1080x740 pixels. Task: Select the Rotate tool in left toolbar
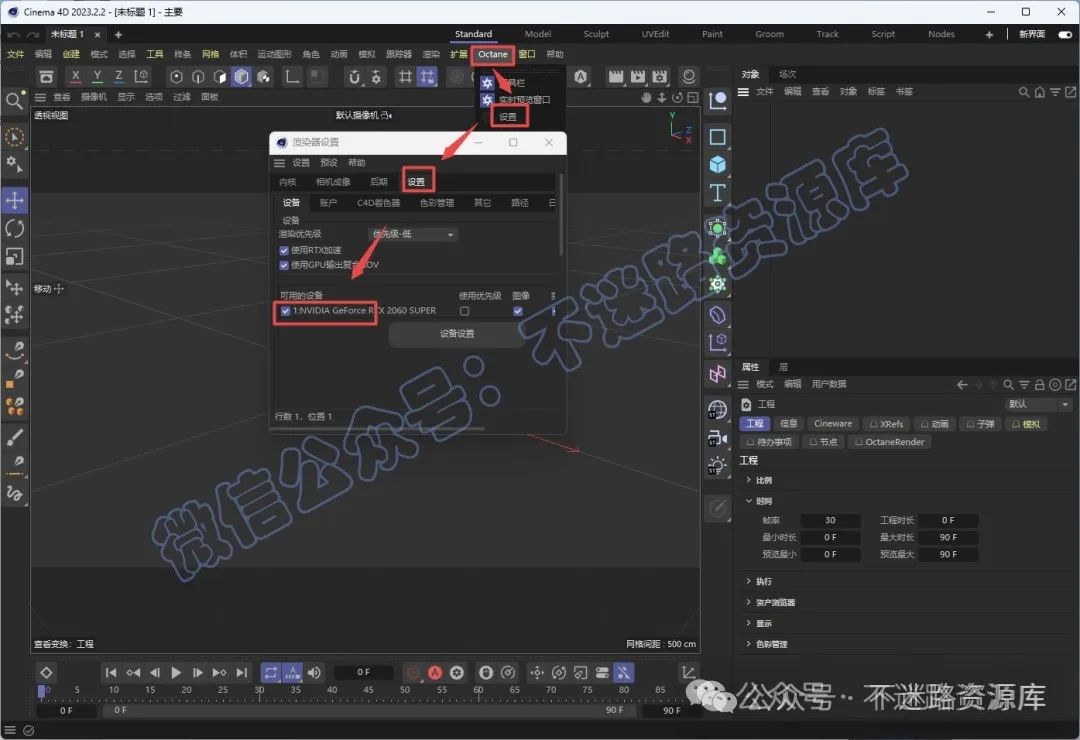click(14, 229)
